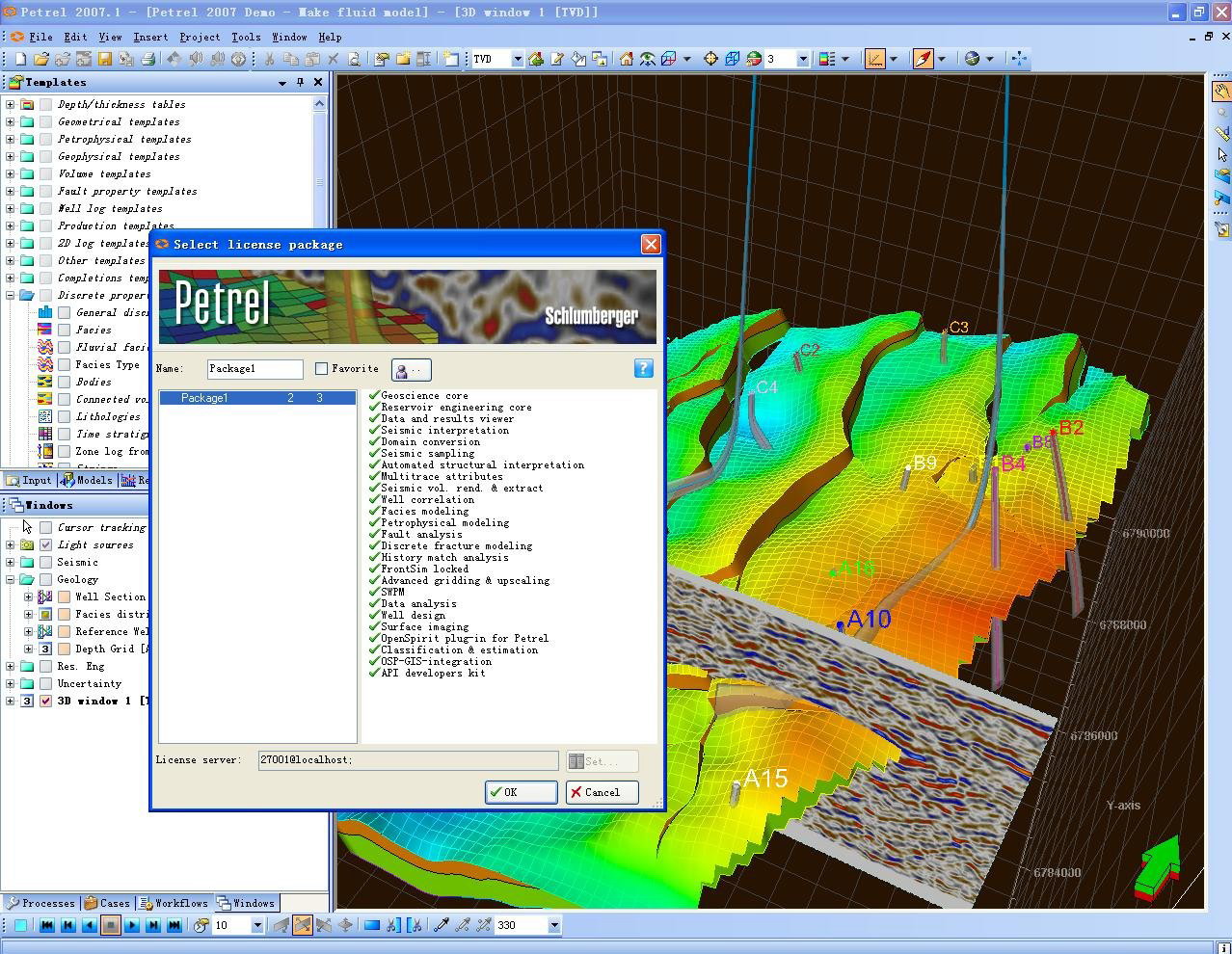Click the globe icon in toolbar
This screenshot has height=954, width=1232.
972,59
